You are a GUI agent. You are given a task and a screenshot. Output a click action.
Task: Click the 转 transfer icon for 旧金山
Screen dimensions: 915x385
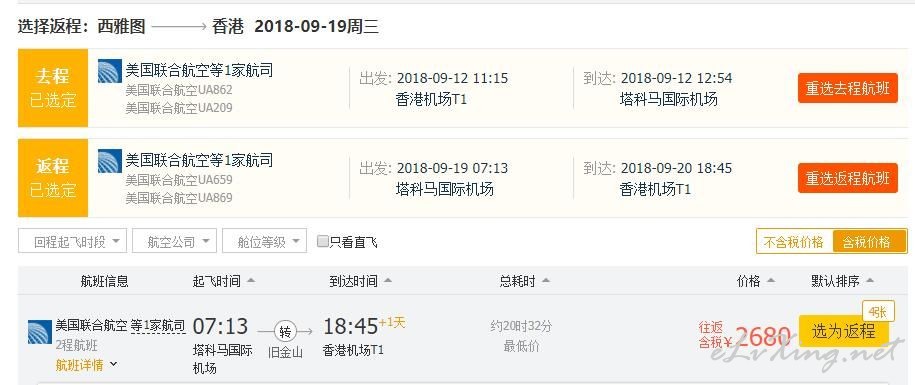click(285, 332)
